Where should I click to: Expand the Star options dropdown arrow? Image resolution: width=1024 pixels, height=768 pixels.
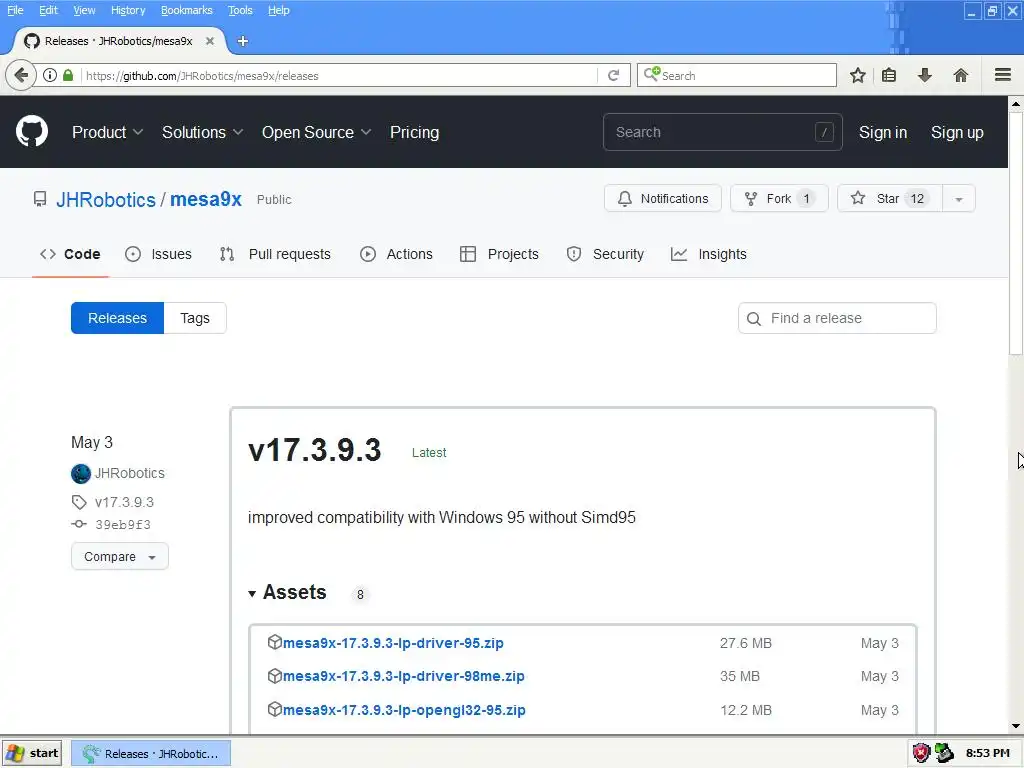(x=959, y=199)
